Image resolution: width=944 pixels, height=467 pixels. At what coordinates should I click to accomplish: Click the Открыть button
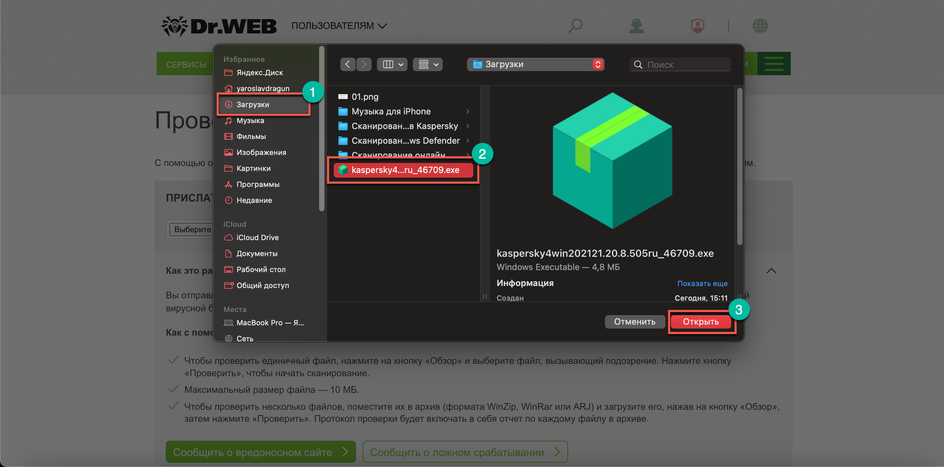701,322
